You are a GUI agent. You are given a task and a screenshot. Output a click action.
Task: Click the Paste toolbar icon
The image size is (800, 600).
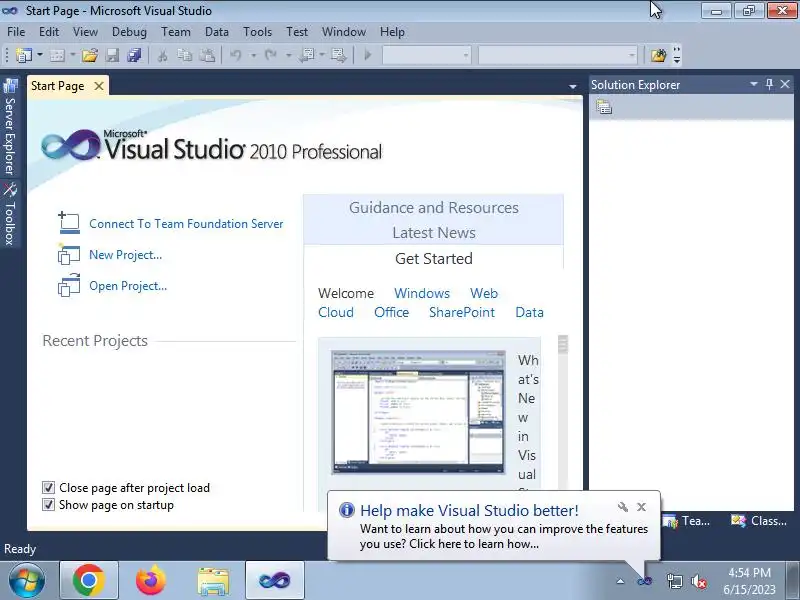point(207,55)
